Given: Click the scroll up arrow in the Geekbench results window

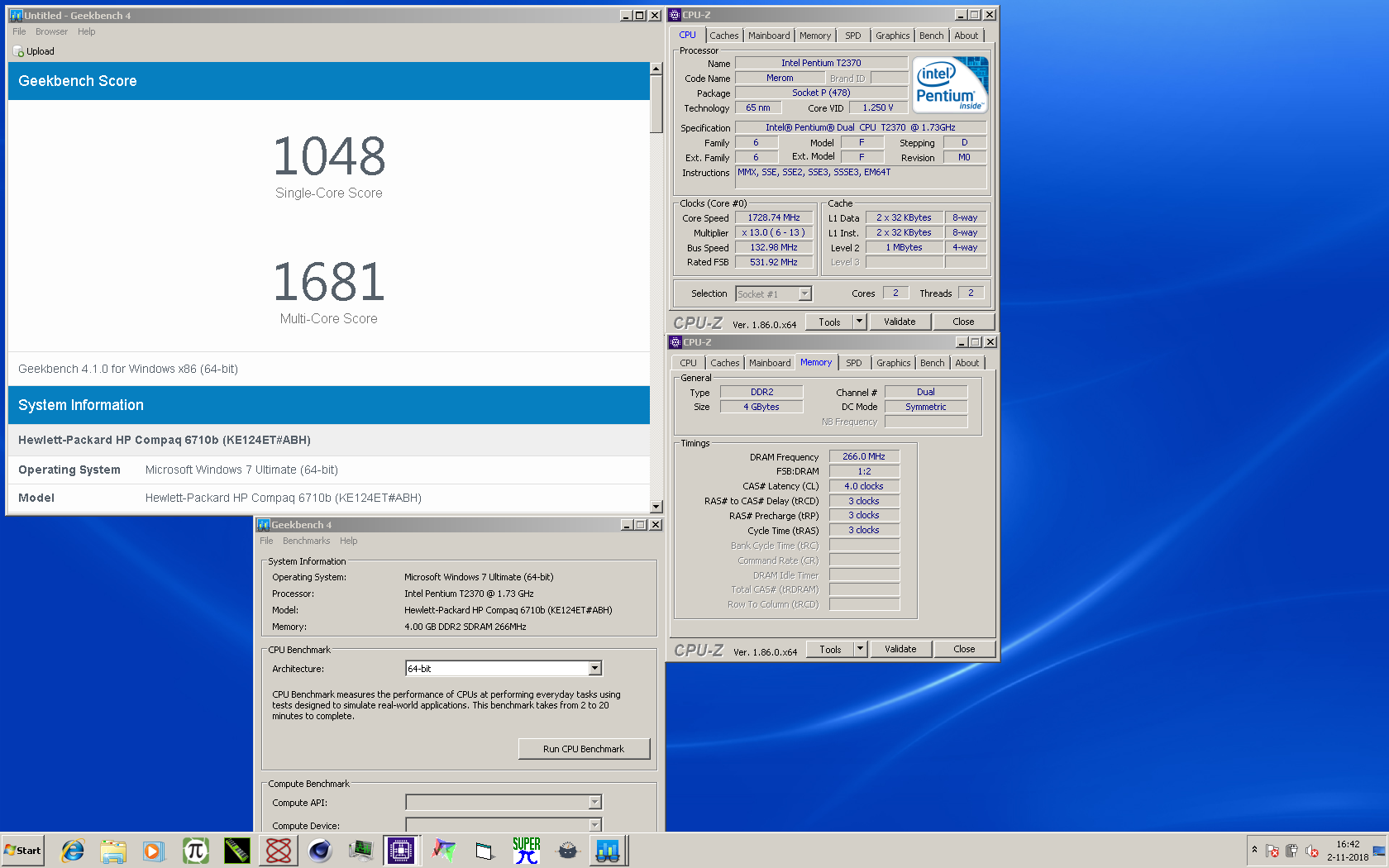Looking at the screenshot, I should tap(656, 69).
